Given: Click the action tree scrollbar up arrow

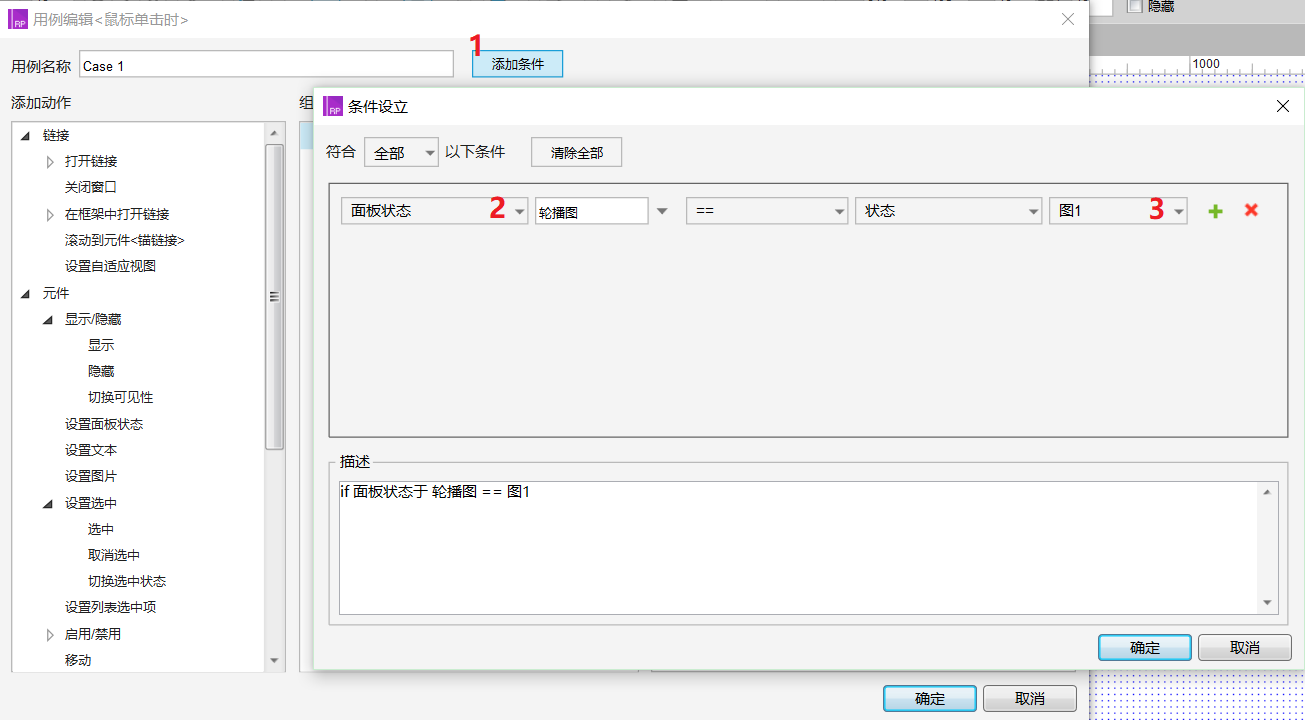Looking at the screenshot, I should point(274,133).
